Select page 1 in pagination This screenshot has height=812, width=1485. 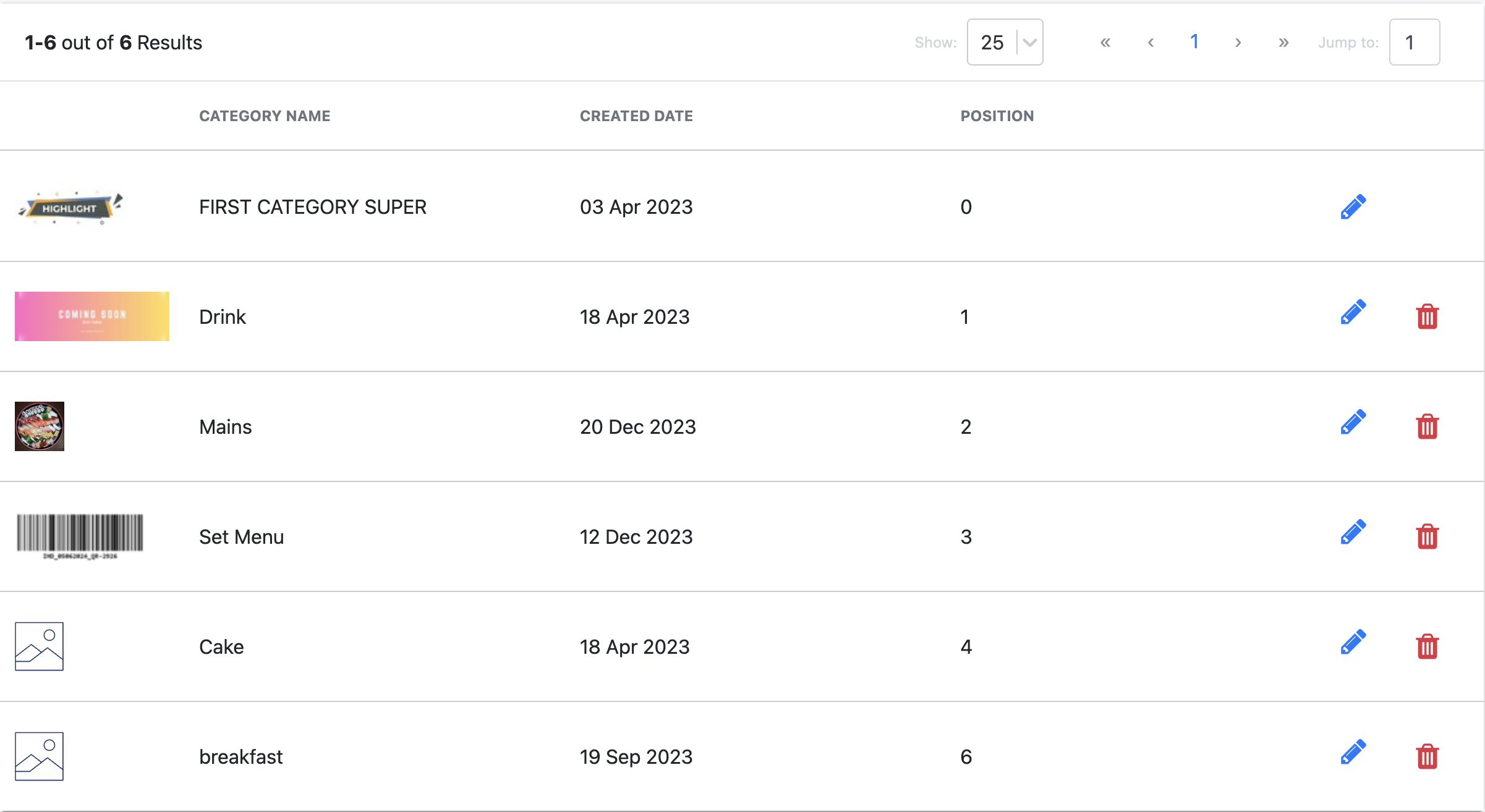[1194, 41]
